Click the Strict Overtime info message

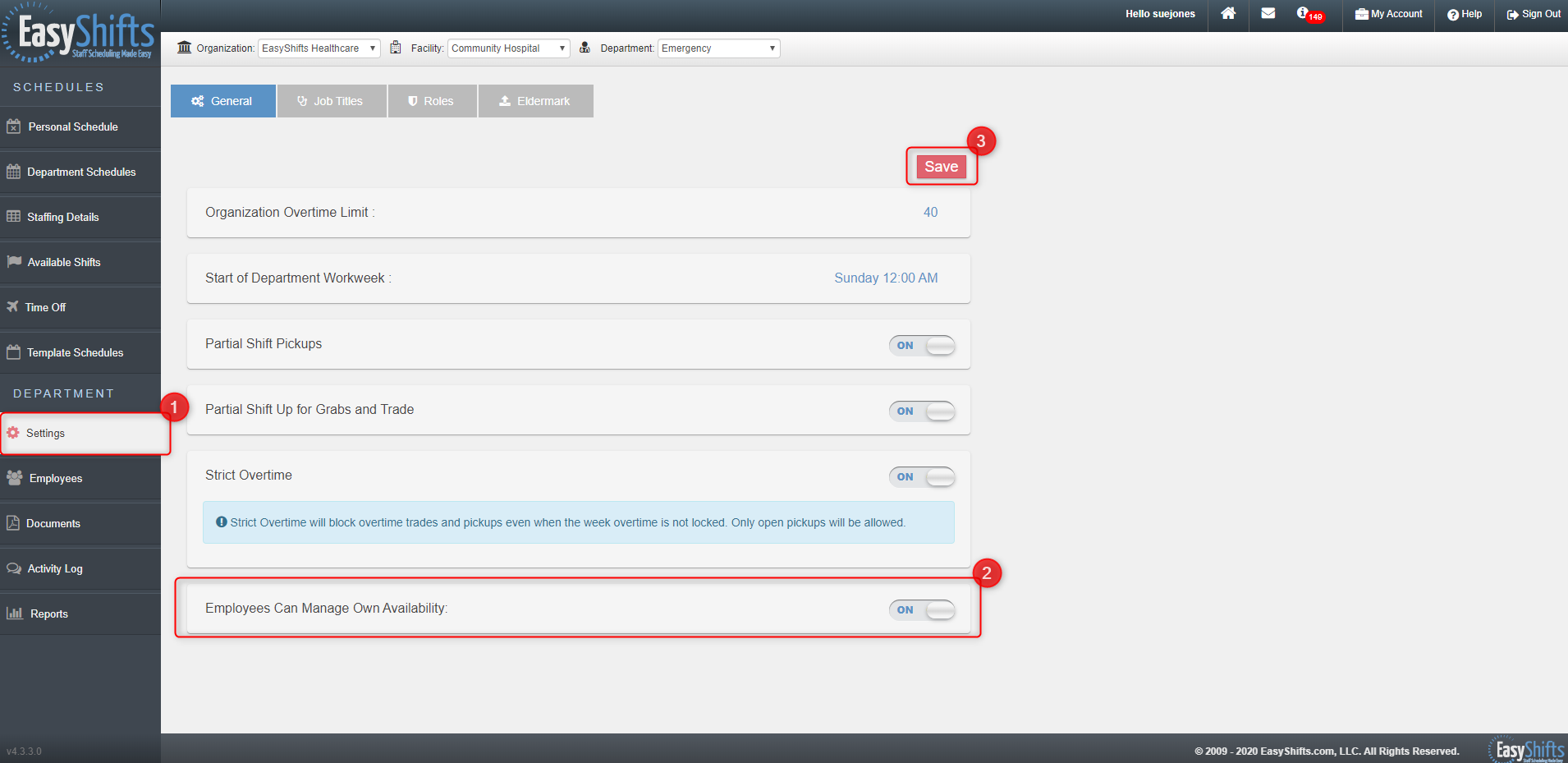[x=579, y=522]
